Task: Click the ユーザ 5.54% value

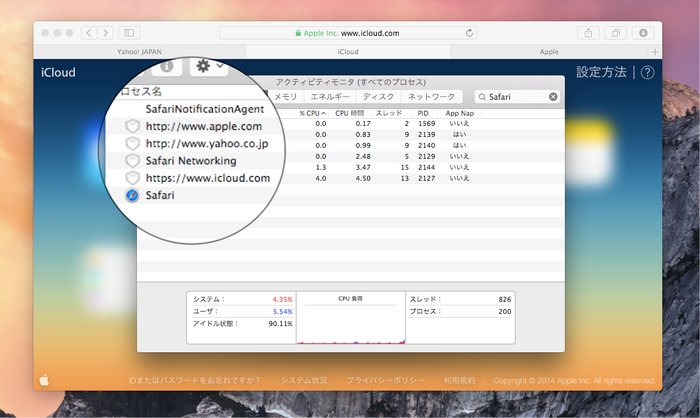Action: (283, 311)
